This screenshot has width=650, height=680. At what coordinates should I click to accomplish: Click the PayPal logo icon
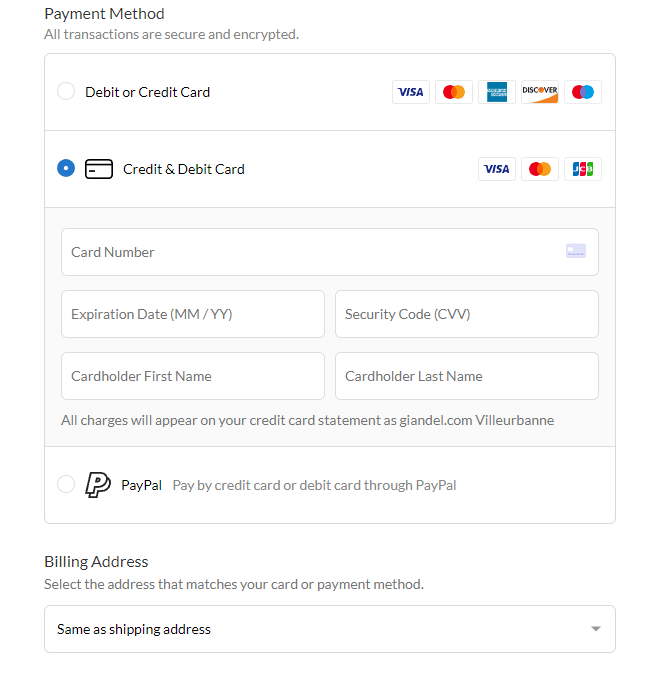point(98,484)
